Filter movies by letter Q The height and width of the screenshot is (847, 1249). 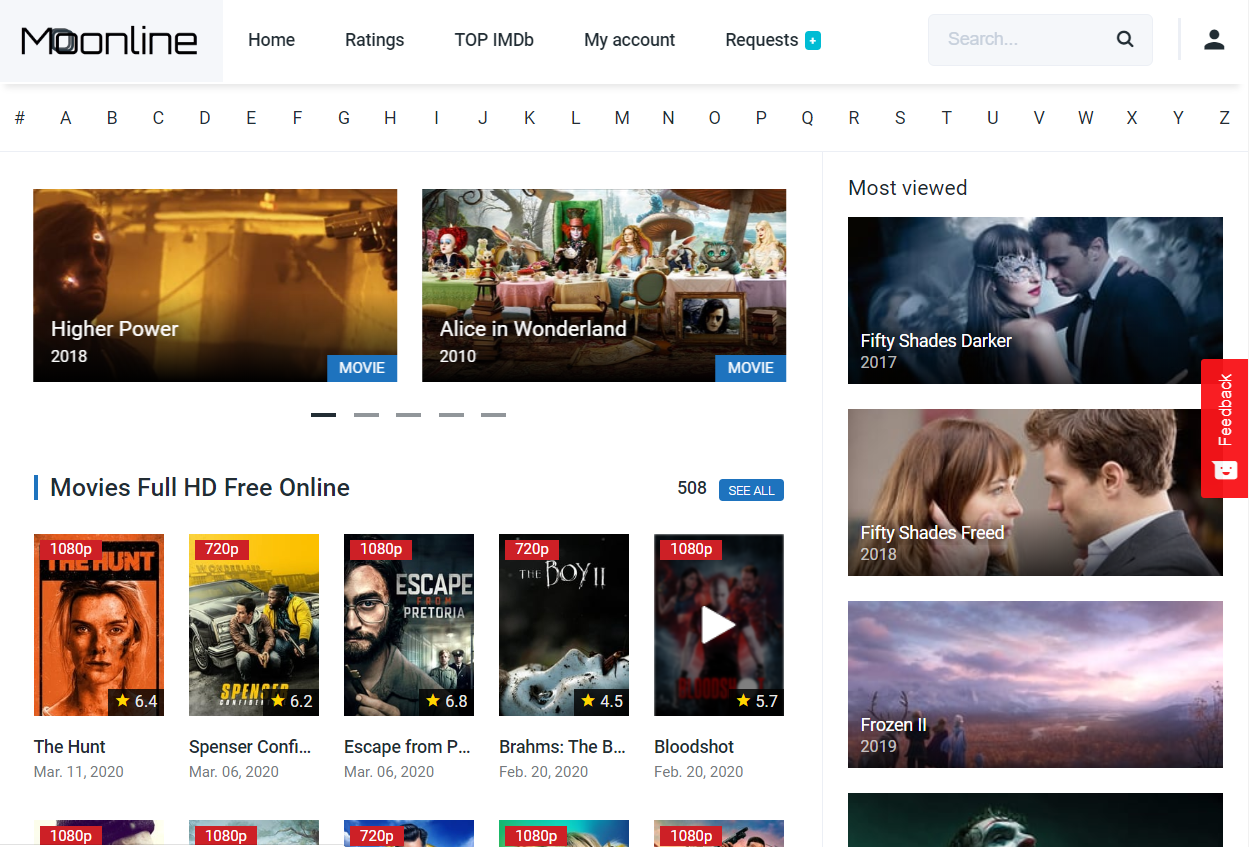click(x=807, y=118)
